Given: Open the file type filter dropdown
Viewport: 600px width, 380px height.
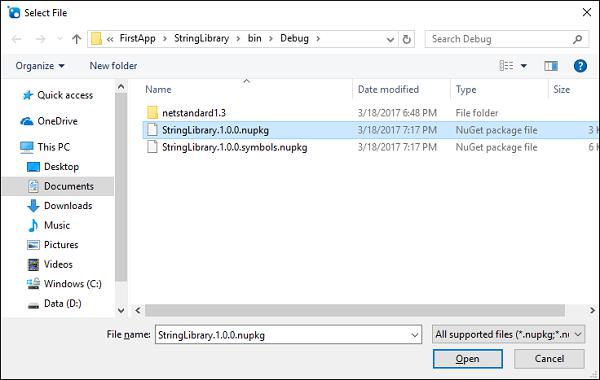Looking at the screenshot, I should click(508, 335).
